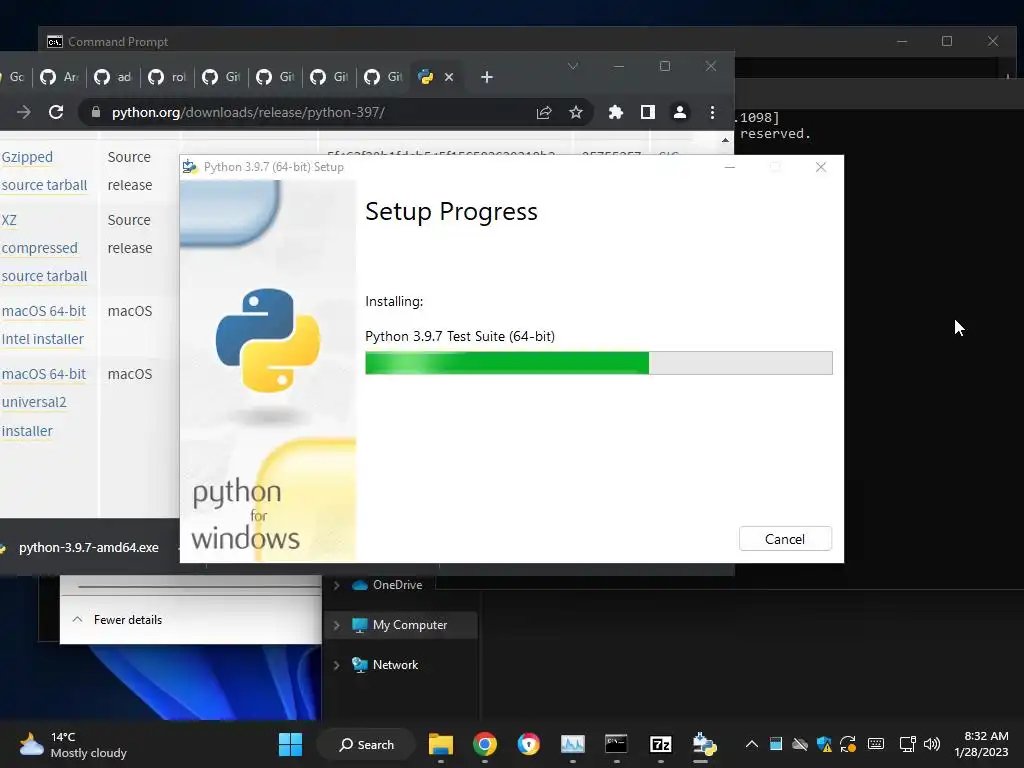Click Command Prompt title bar icon

click(55, 42)
